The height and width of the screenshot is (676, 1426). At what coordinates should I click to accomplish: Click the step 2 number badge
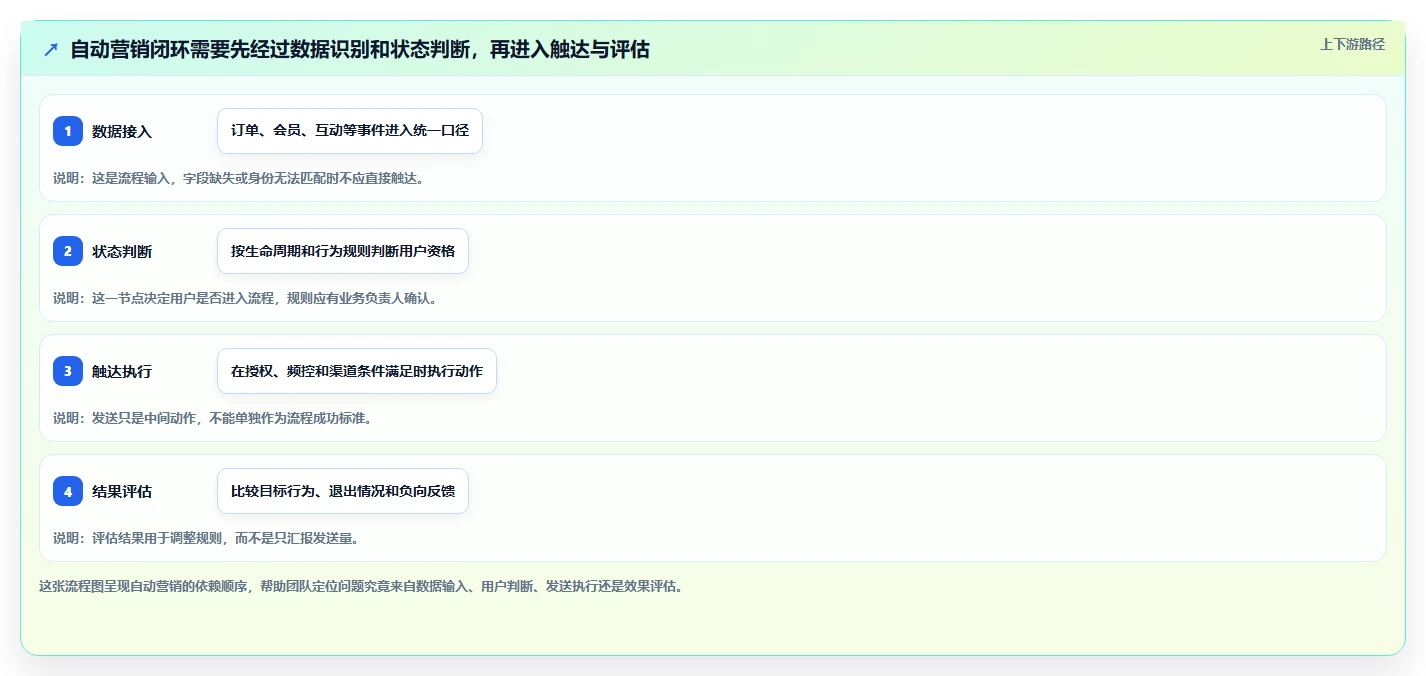(x=68, y=251)
